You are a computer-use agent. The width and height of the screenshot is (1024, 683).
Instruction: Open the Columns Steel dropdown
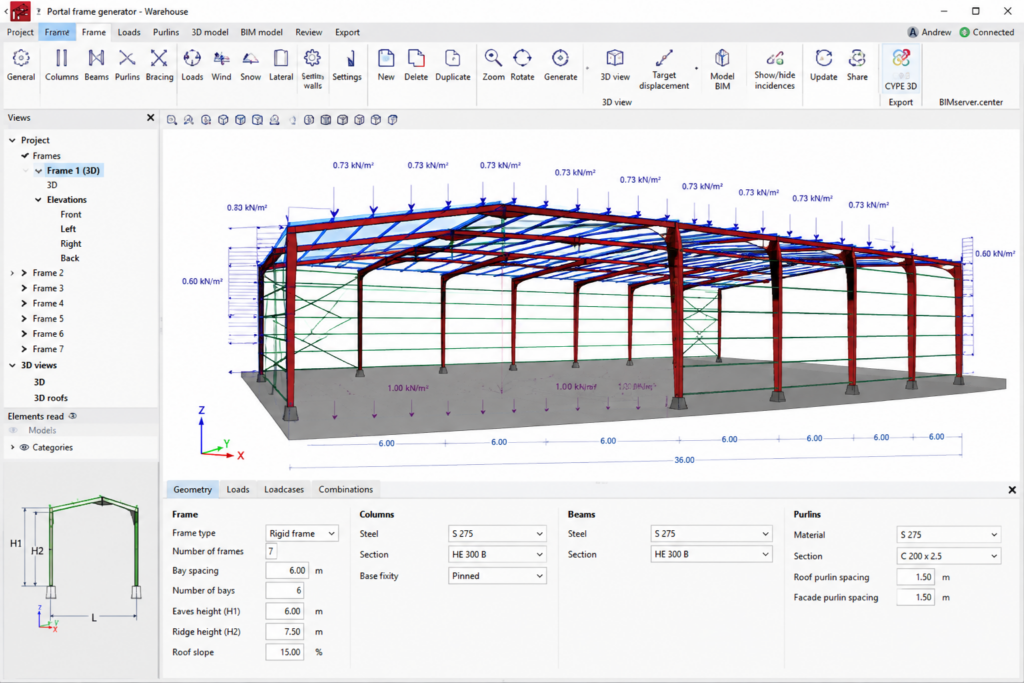coord(497,533)
